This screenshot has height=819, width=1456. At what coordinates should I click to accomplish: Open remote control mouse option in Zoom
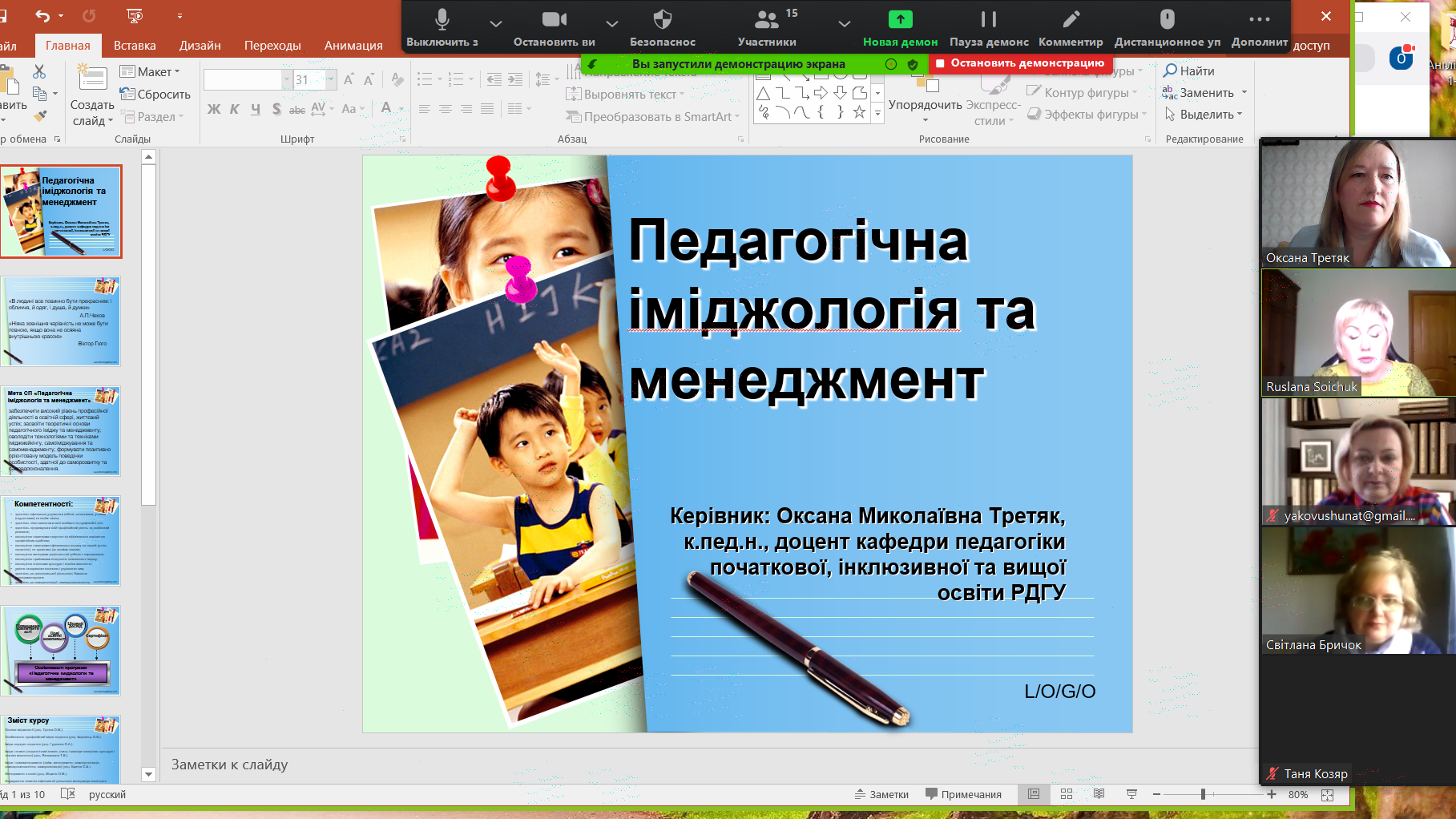[x=1168, y=27]
